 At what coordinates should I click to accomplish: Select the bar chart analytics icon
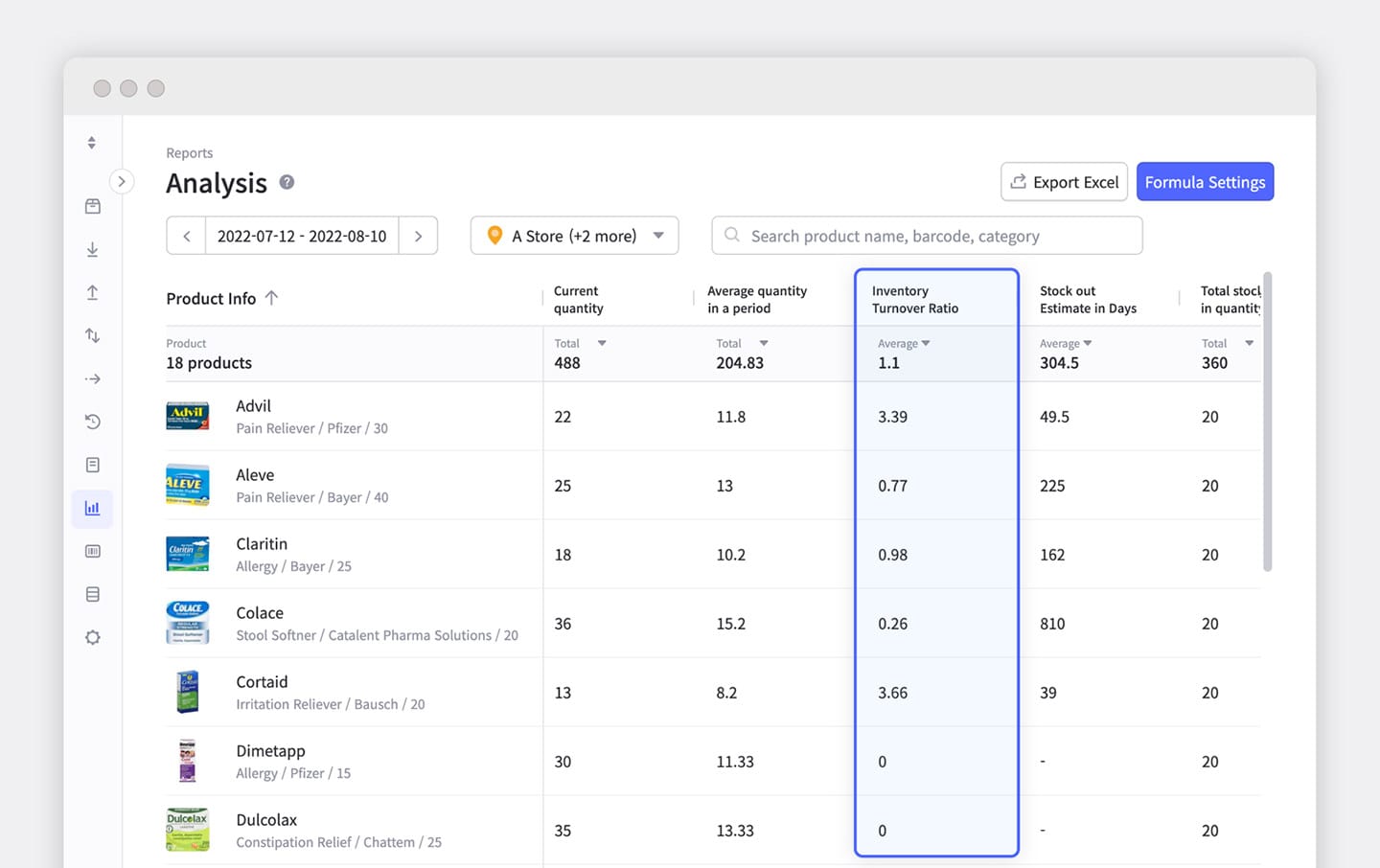(92, 509)
